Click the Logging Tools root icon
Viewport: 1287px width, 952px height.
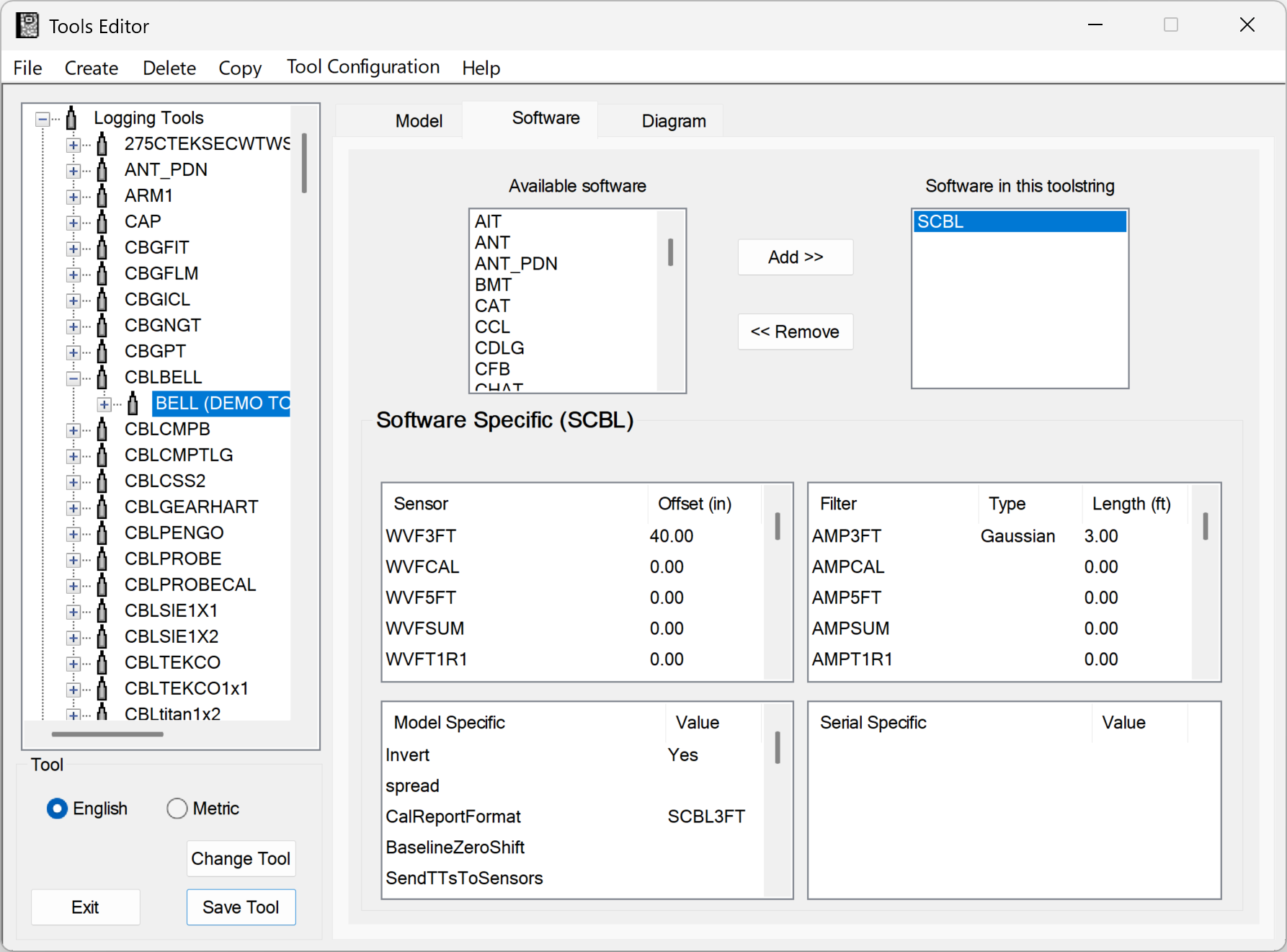pos(71,118)
